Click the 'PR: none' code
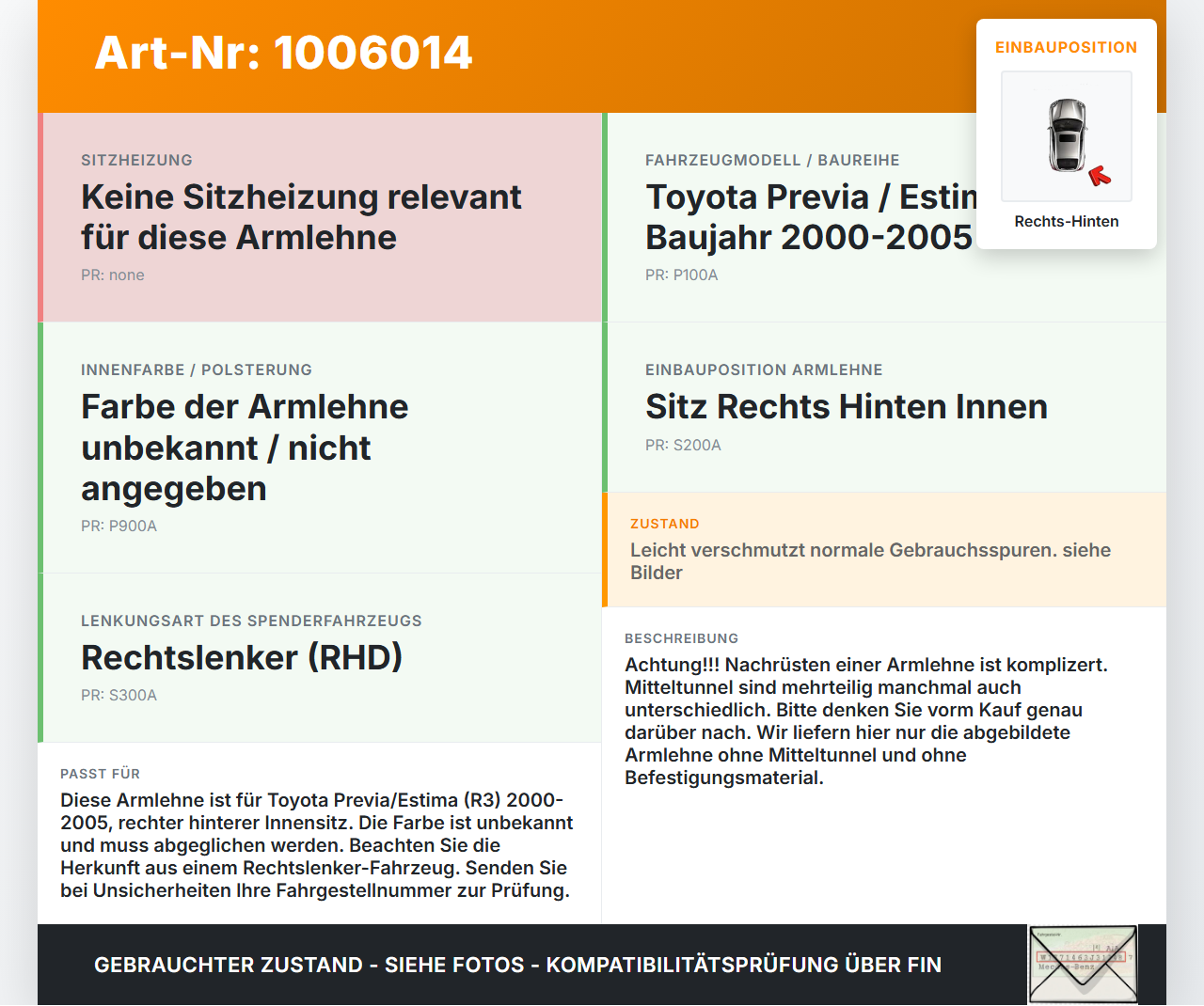Screen dimensions: 1204x1006 113,275
